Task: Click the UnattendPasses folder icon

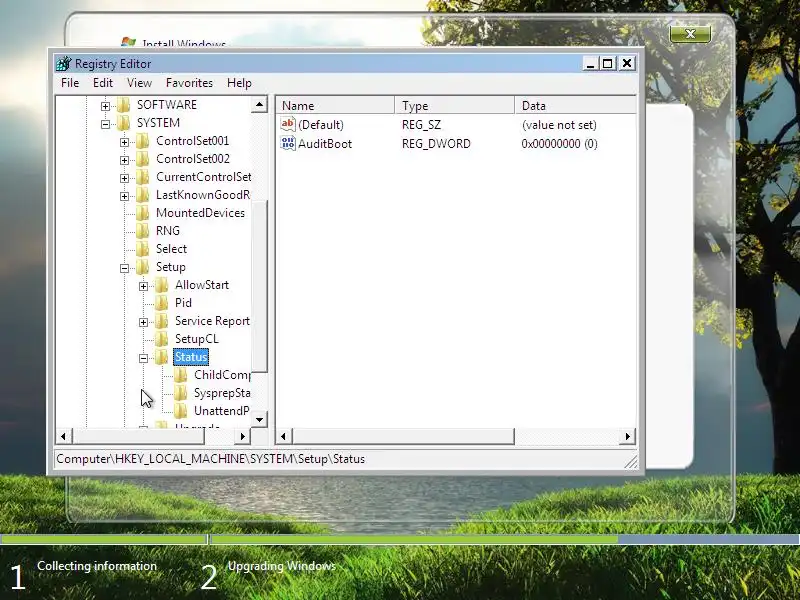Action: point(181,411)
